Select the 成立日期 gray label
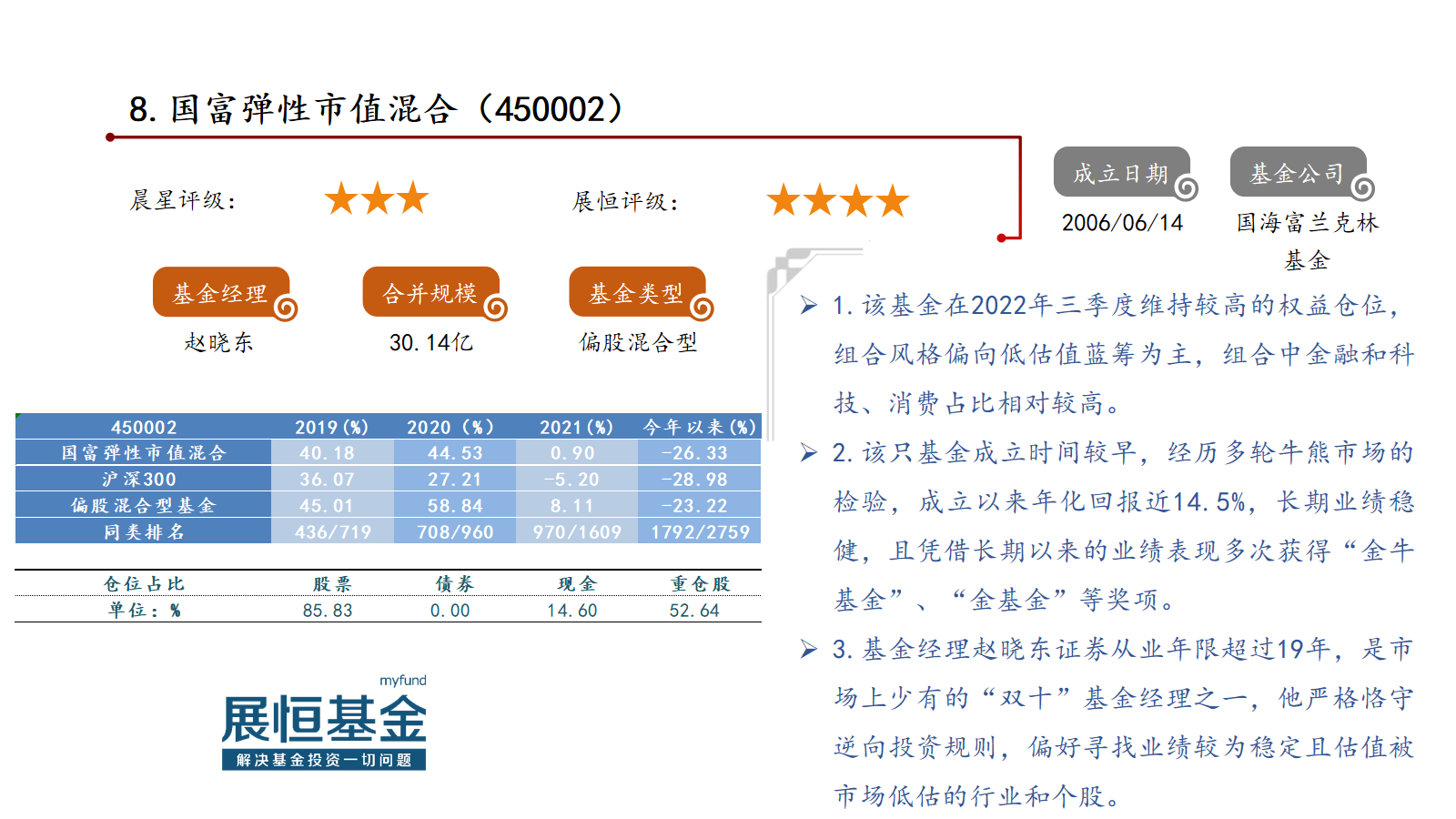The width and height of the screenshot is (1456, 819). point(1120,172)
